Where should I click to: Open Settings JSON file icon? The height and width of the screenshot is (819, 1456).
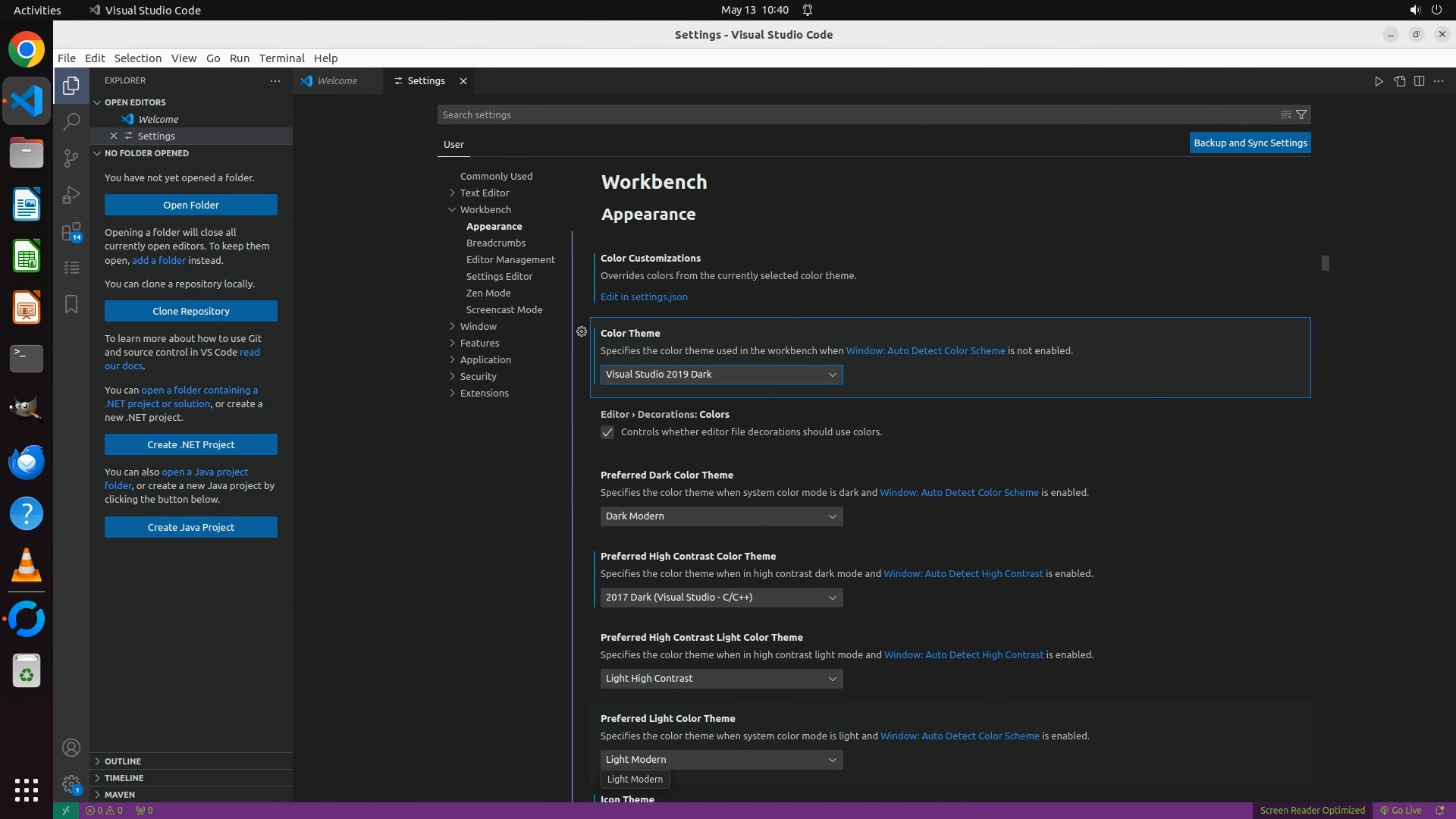(x=1399, y=81)
